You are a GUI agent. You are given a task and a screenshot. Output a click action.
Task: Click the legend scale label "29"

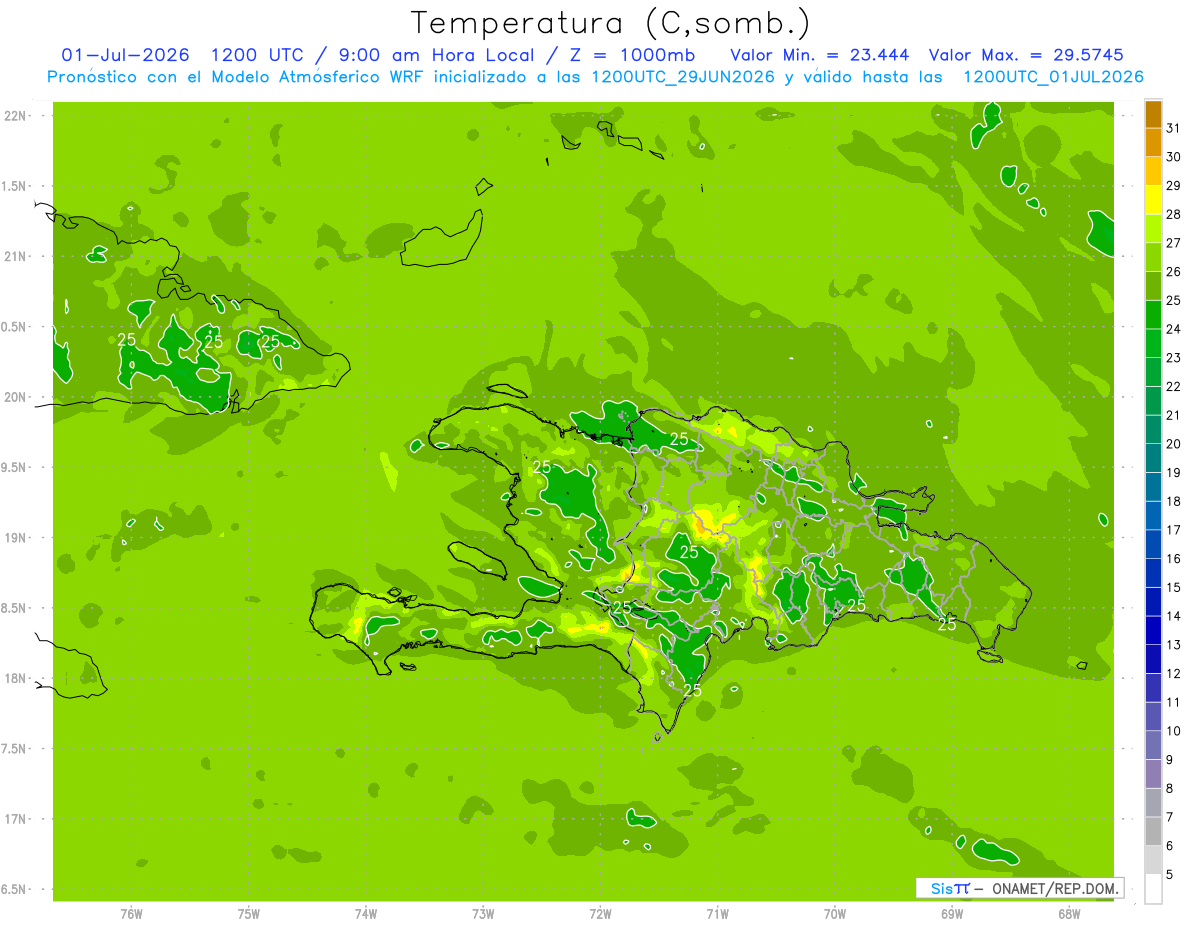click(x=1173, y=185)
